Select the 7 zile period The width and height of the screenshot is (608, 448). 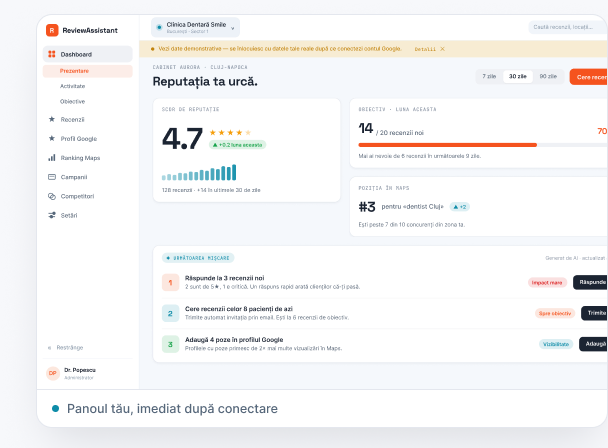[x=489, y=76]
